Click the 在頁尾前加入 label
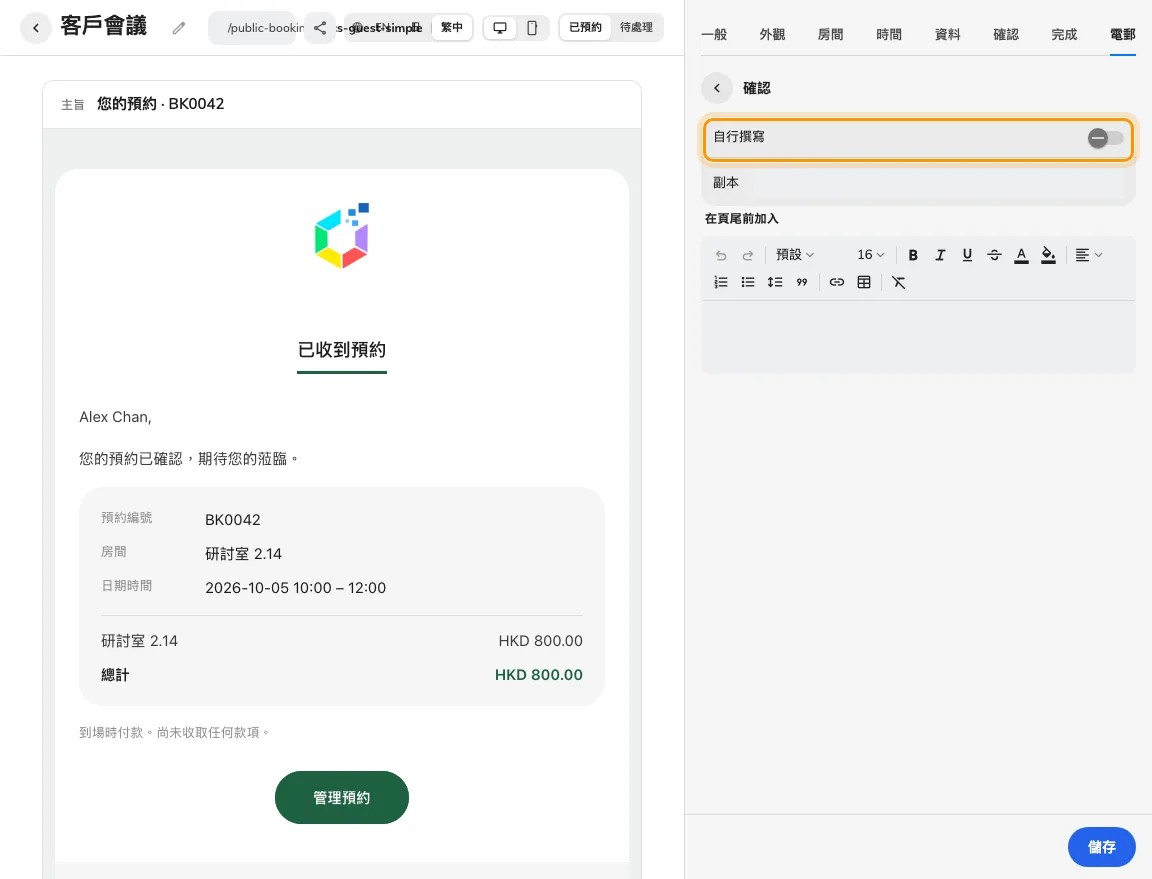Viewport: 1152px width, 879px height. point(741,218)
